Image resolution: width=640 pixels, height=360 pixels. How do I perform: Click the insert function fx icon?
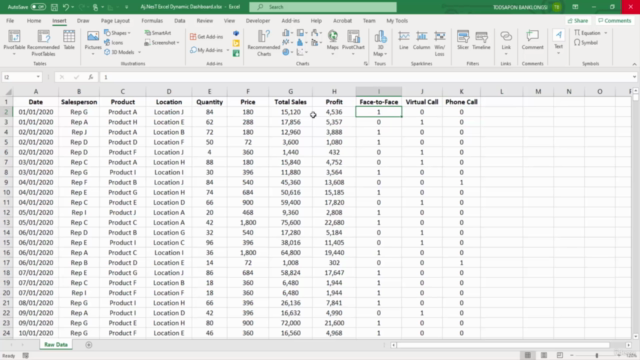tap(91, 77)
